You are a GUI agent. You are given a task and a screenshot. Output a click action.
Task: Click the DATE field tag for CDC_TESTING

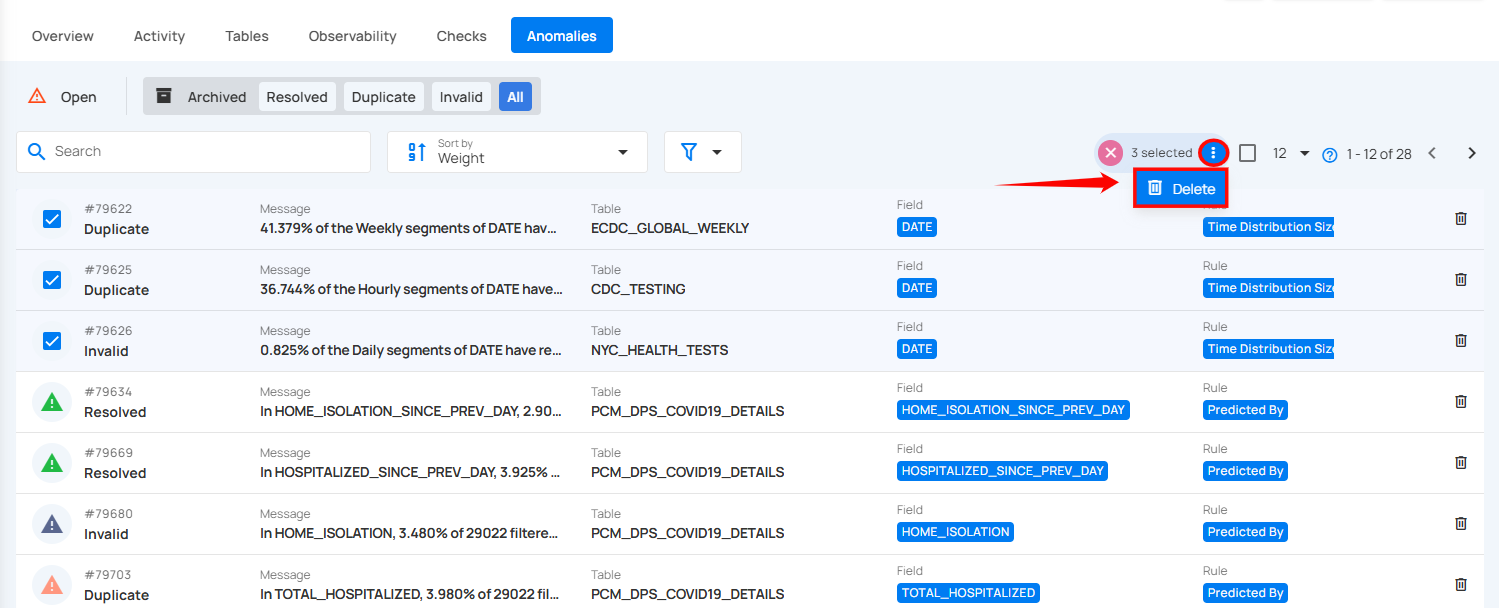[917, 288]
